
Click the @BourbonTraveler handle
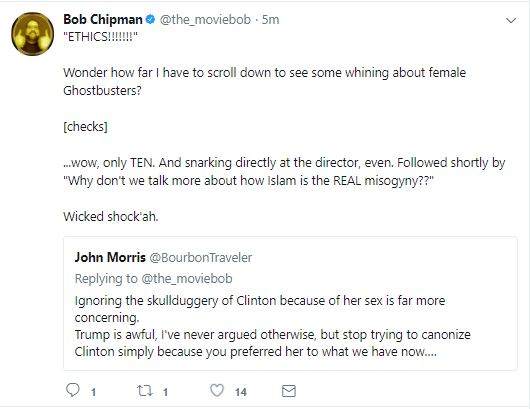pos(201,258)
